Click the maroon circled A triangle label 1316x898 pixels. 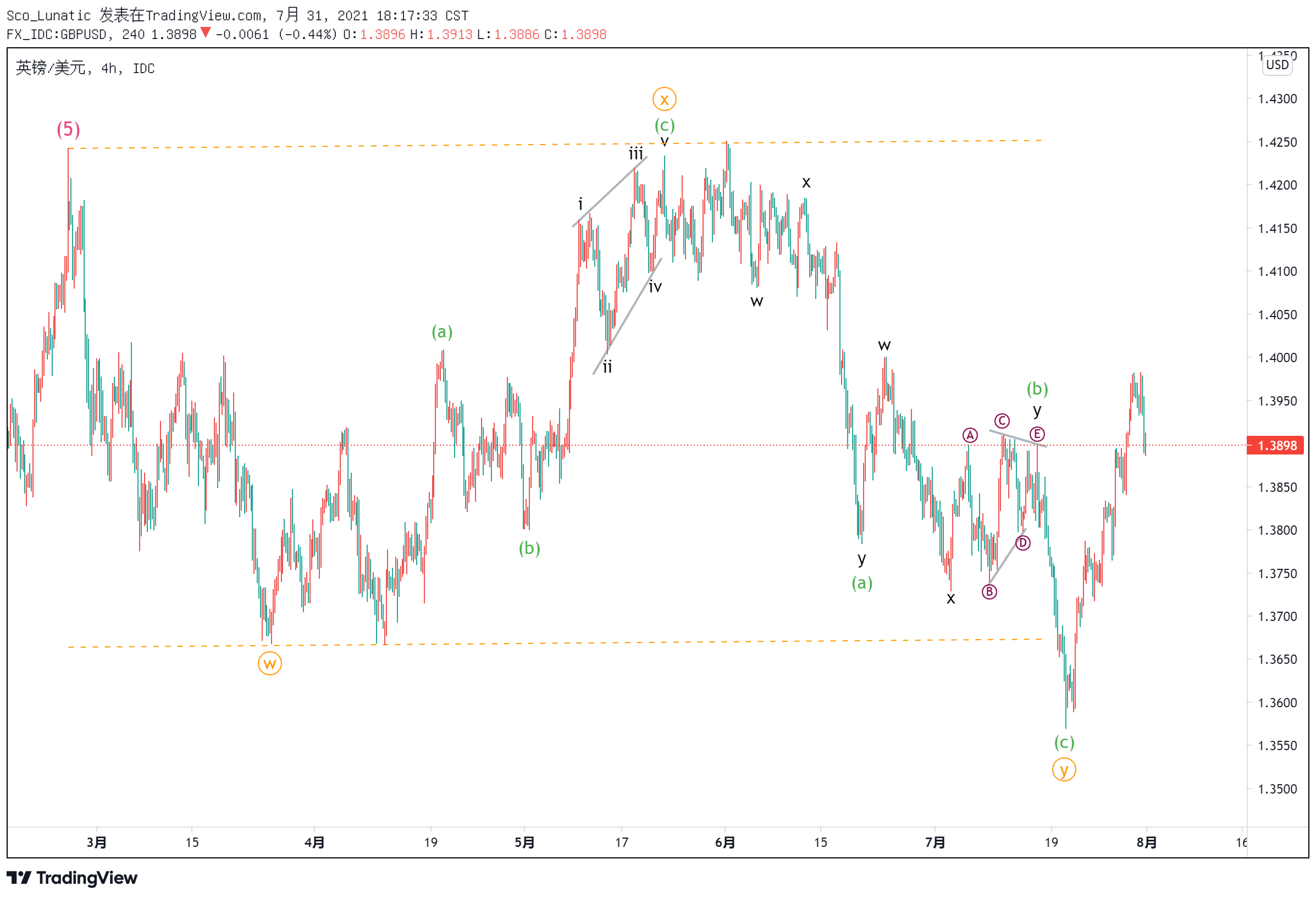coord(970,435)
